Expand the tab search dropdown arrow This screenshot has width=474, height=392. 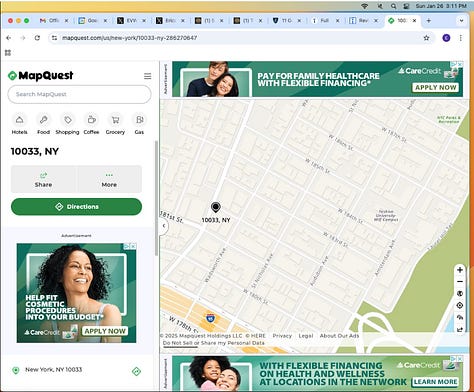(461, 21)
